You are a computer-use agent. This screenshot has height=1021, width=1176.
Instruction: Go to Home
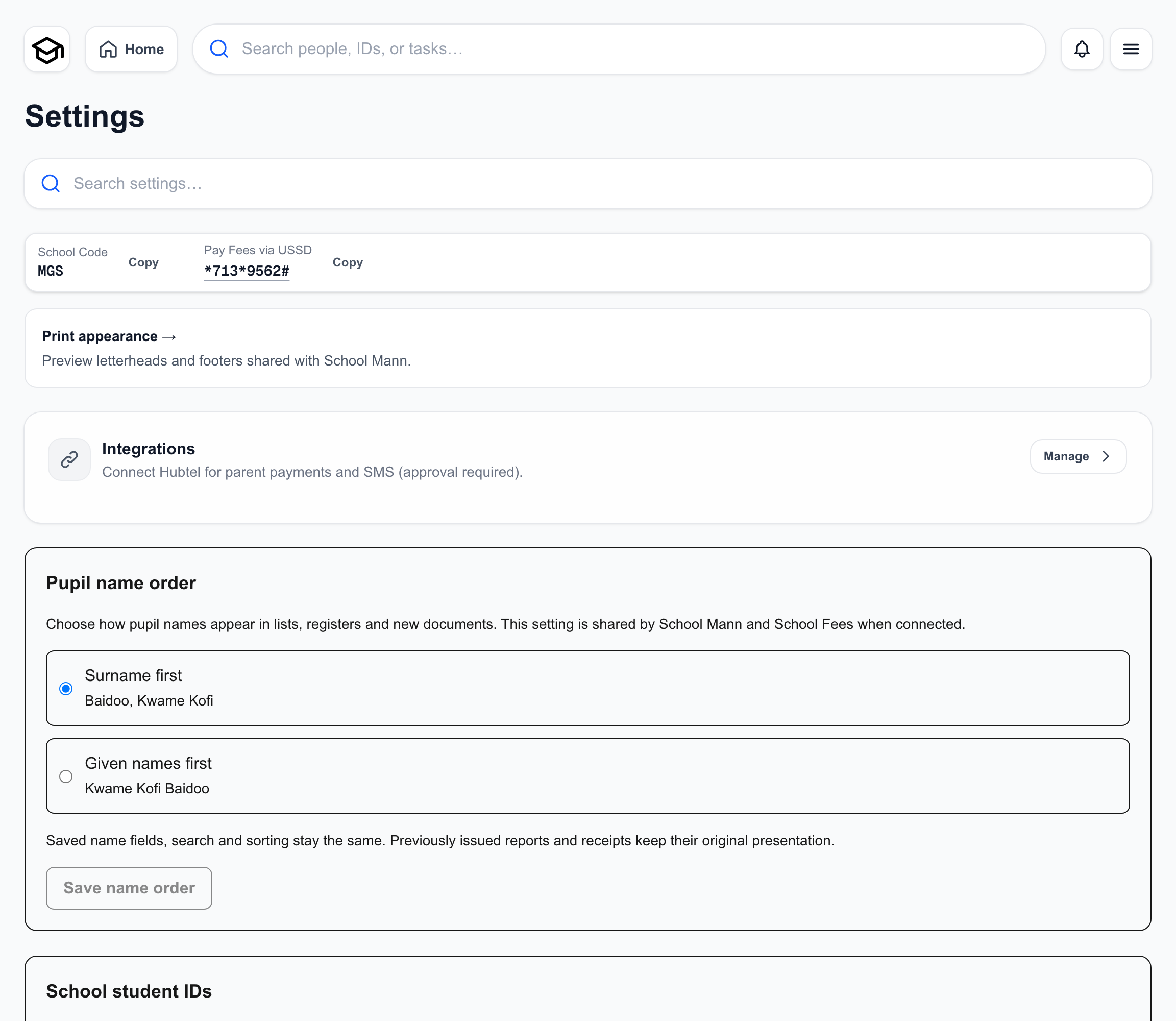(131, 49)
